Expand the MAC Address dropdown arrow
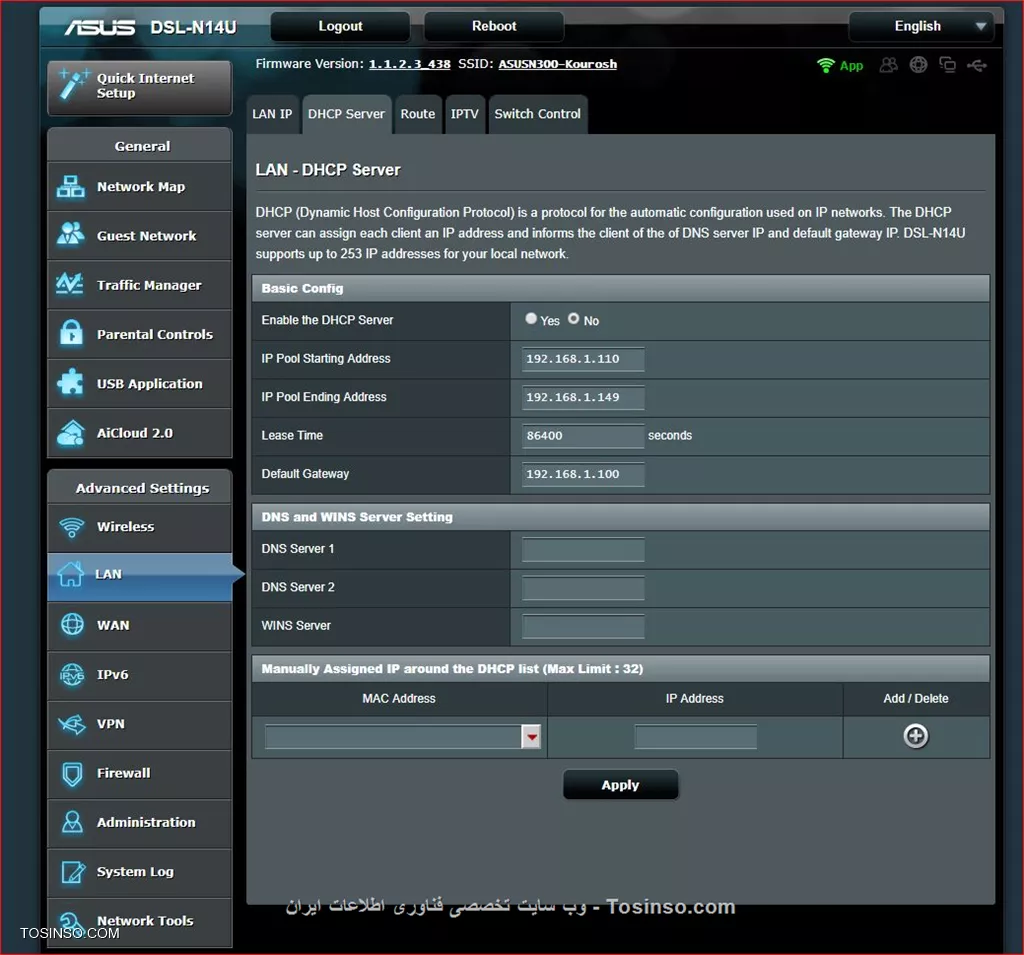Image resolution: width=1024 pixels, height=955 pixels. click(x=532, y=737)
